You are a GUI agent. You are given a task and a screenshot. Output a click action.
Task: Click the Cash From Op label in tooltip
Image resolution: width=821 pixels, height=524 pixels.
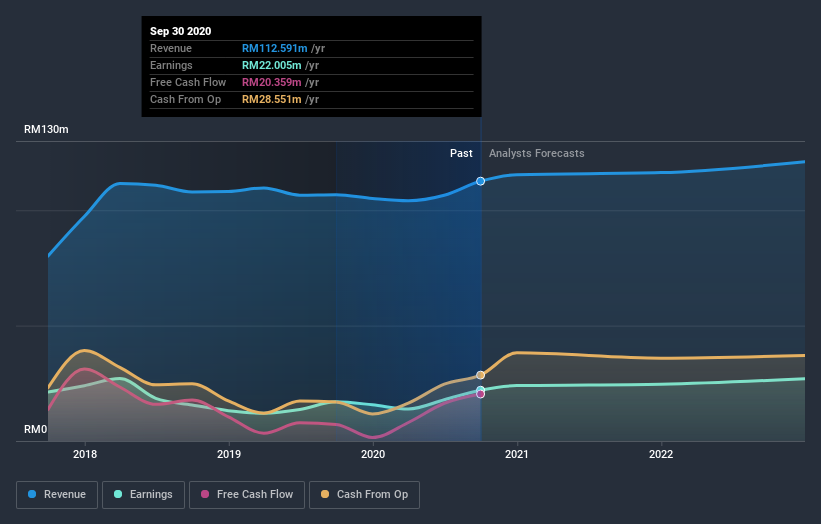(185, 99)
